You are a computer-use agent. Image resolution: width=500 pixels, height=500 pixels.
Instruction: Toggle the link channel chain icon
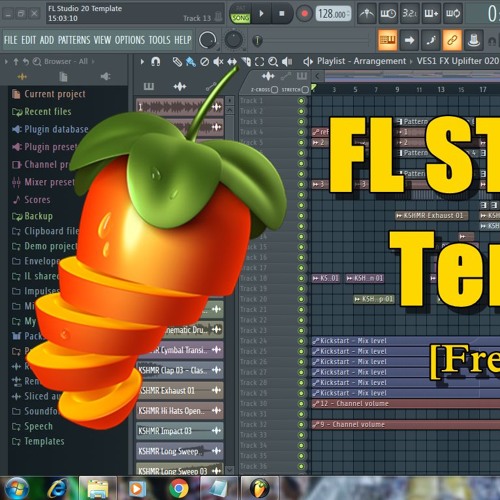[452, 40]
